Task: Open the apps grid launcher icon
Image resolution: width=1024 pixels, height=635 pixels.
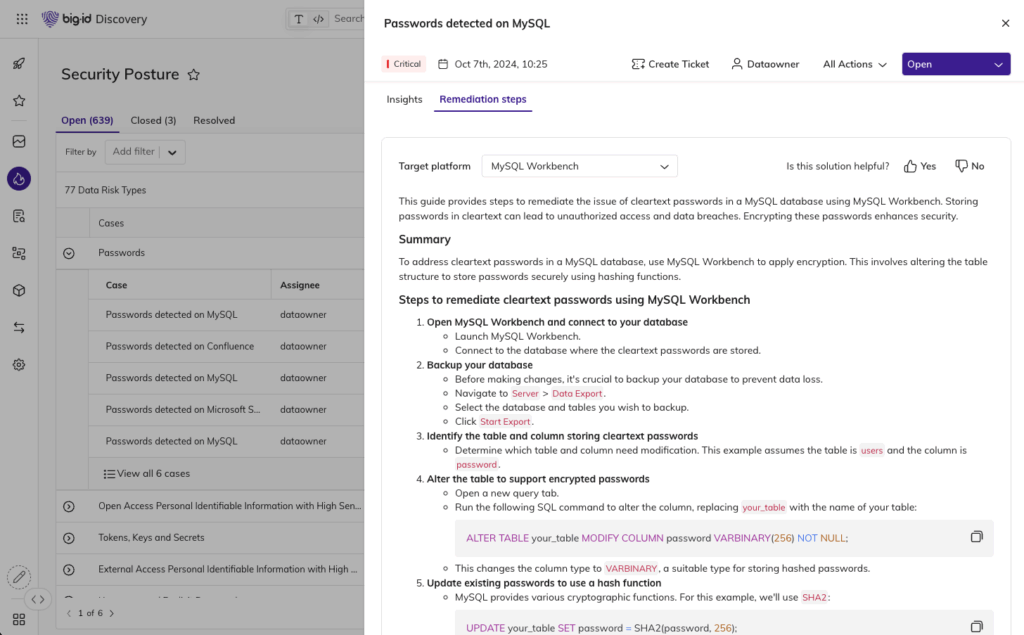Action: (22, 19)
